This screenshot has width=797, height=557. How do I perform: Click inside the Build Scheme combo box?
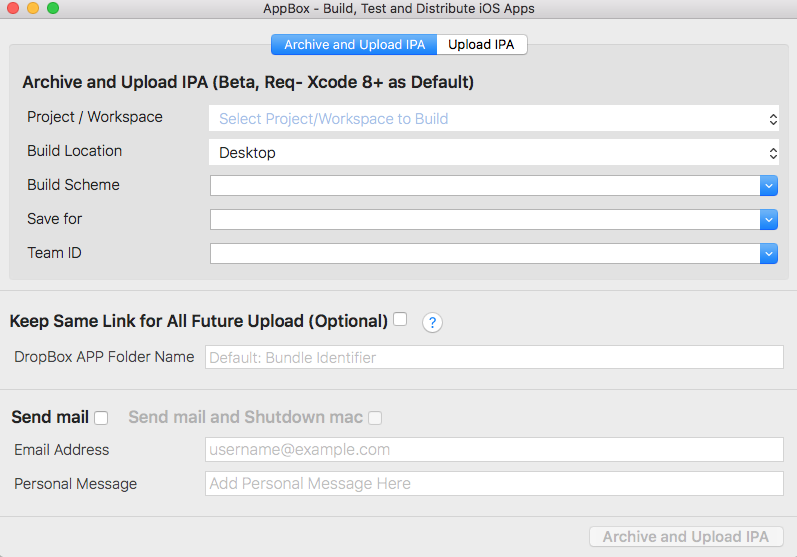coord(485,186)
